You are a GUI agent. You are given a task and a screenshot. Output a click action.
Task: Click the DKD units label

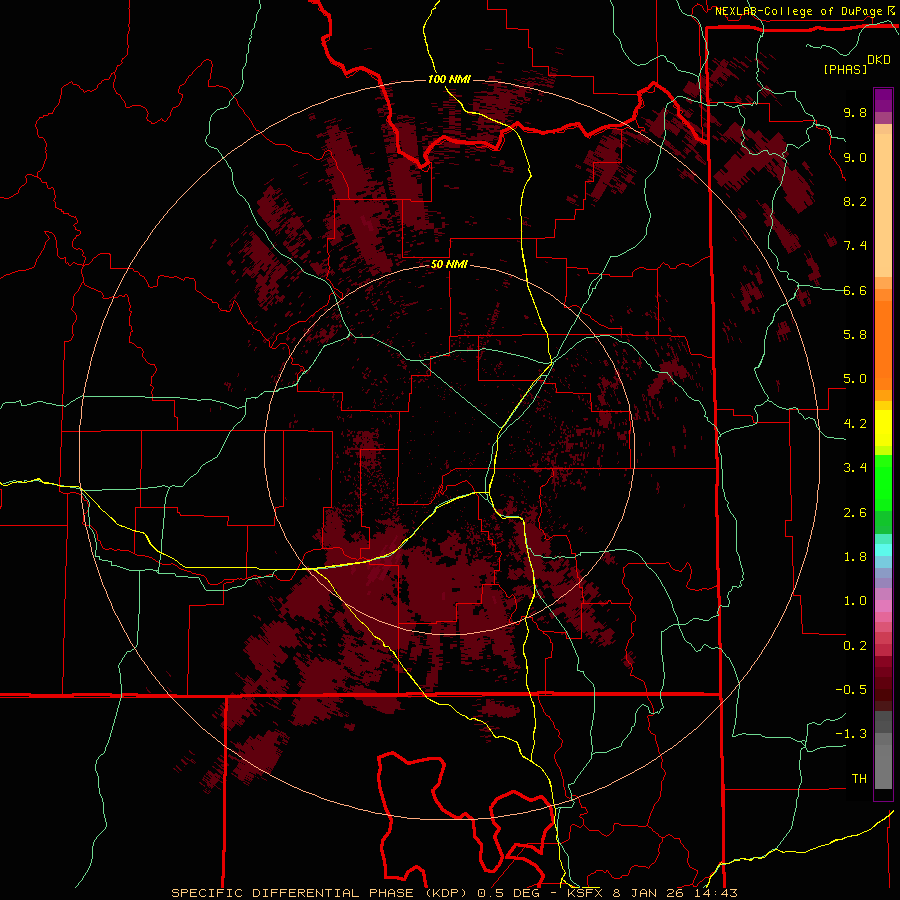pos(879,60)
